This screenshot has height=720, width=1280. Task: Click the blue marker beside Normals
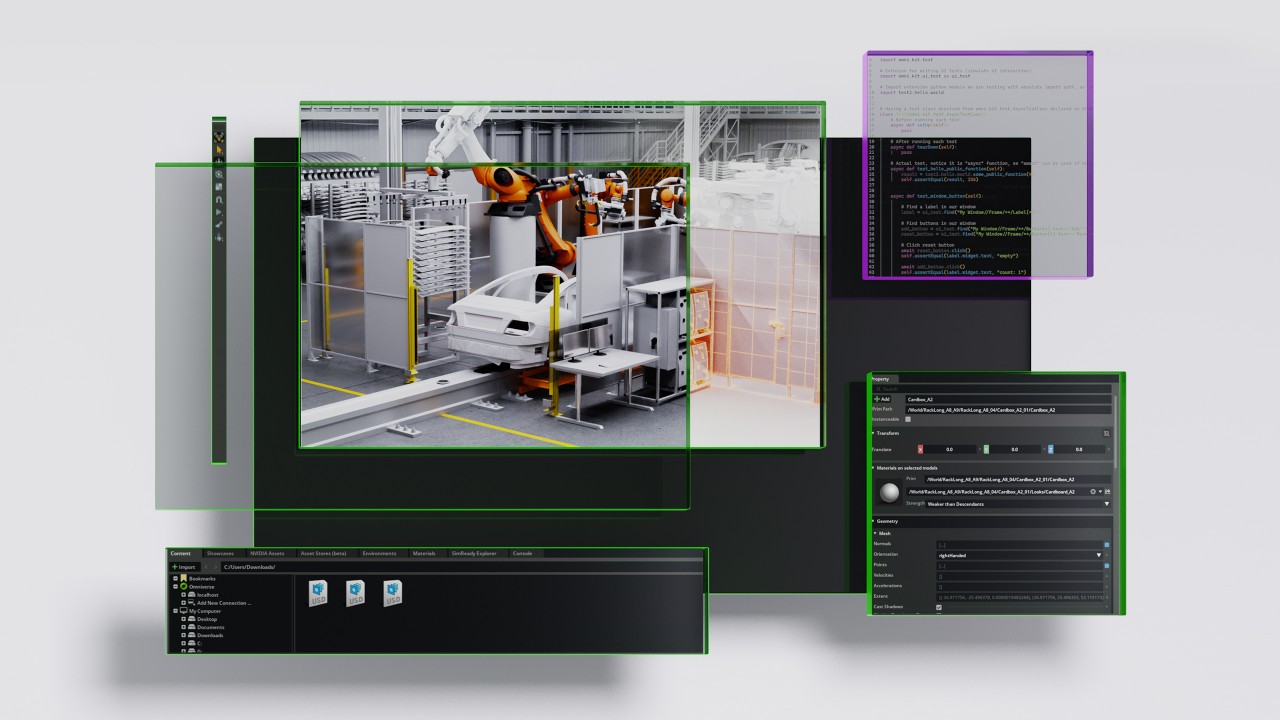[1107, 545]
